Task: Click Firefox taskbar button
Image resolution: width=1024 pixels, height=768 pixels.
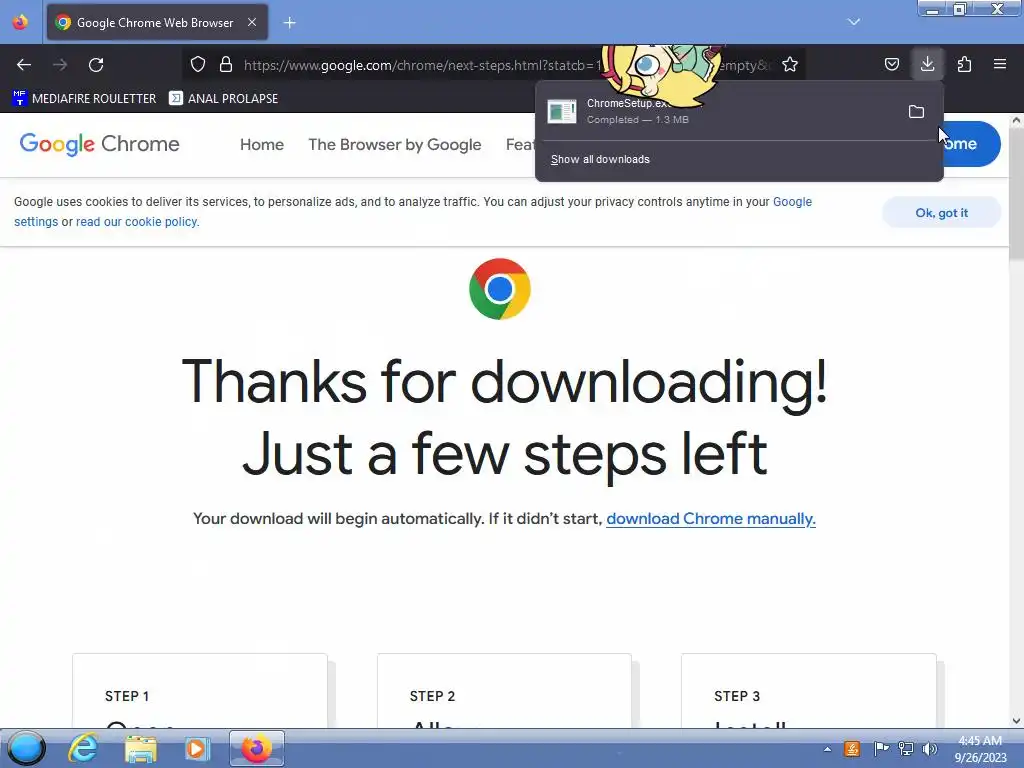Action: [257, 748]
